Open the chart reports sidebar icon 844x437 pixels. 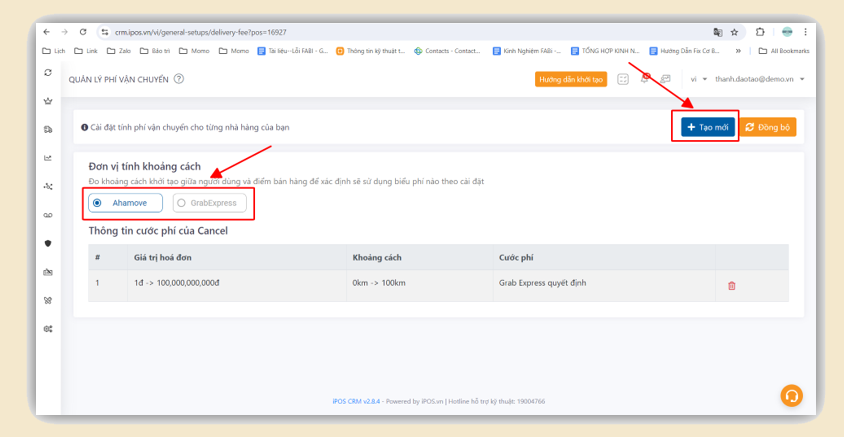click(x=48, y=157)
